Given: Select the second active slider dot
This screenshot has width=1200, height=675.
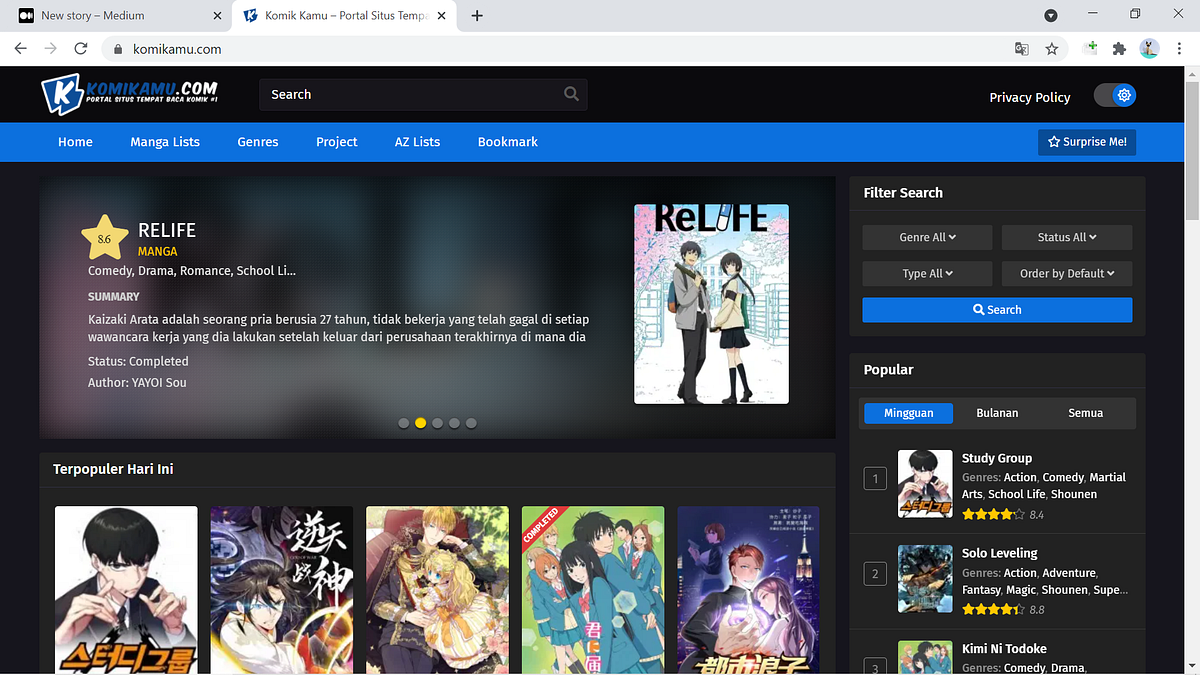Looking at the screenshot, I should click(421, 423).
